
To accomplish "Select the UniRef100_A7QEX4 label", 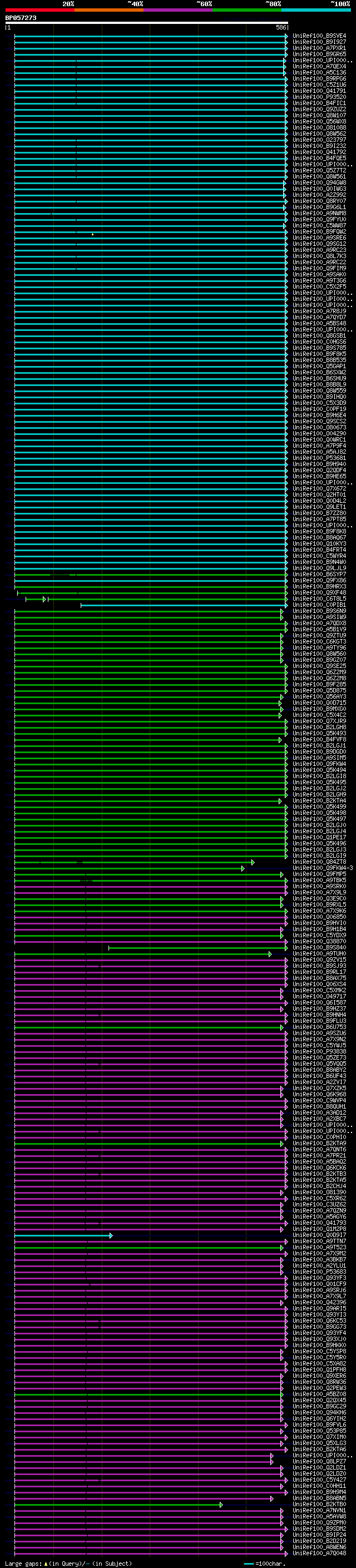I will click(319, 66).
